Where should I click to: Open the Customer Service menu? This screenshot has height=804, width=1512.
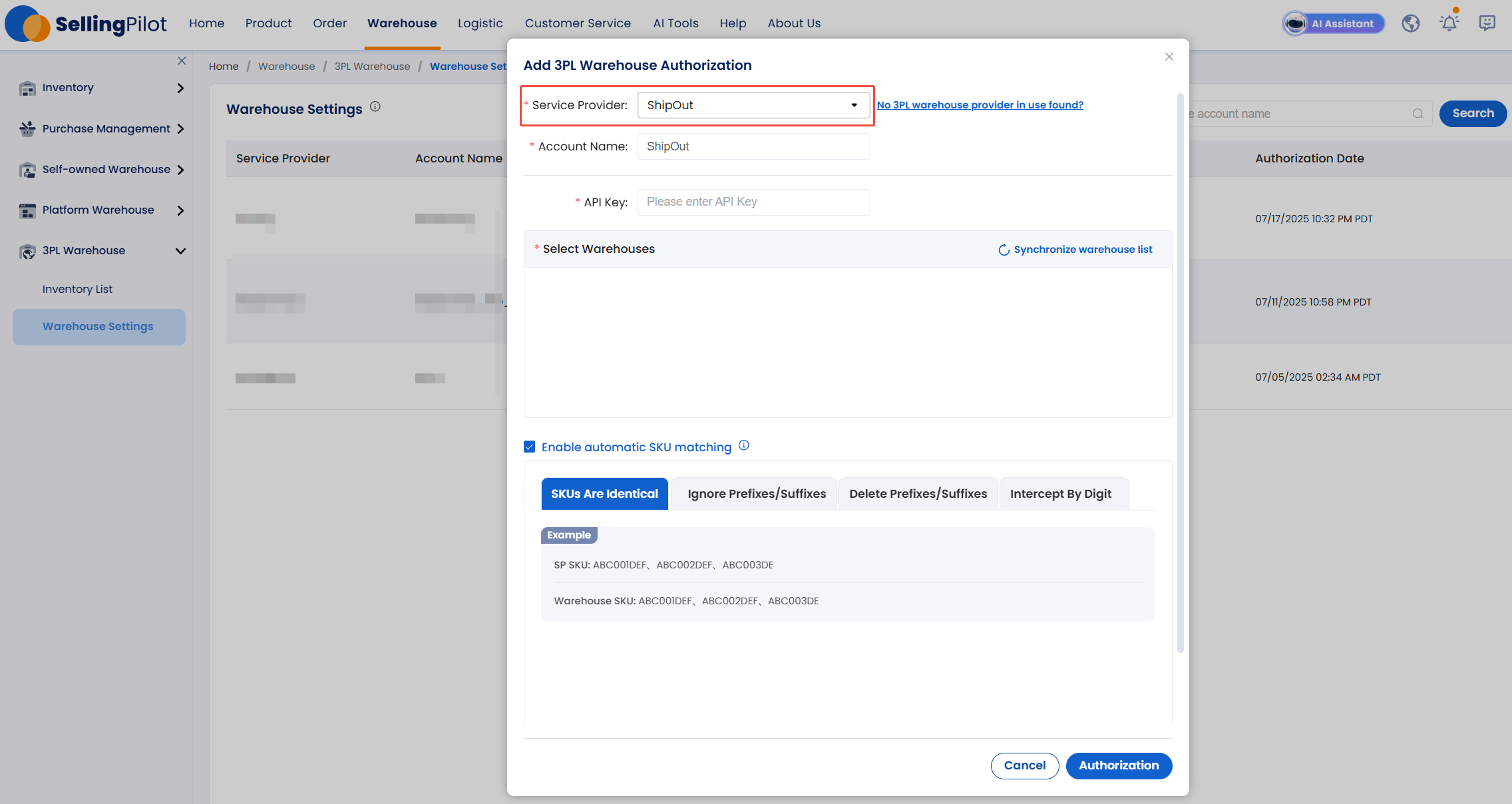578,23
